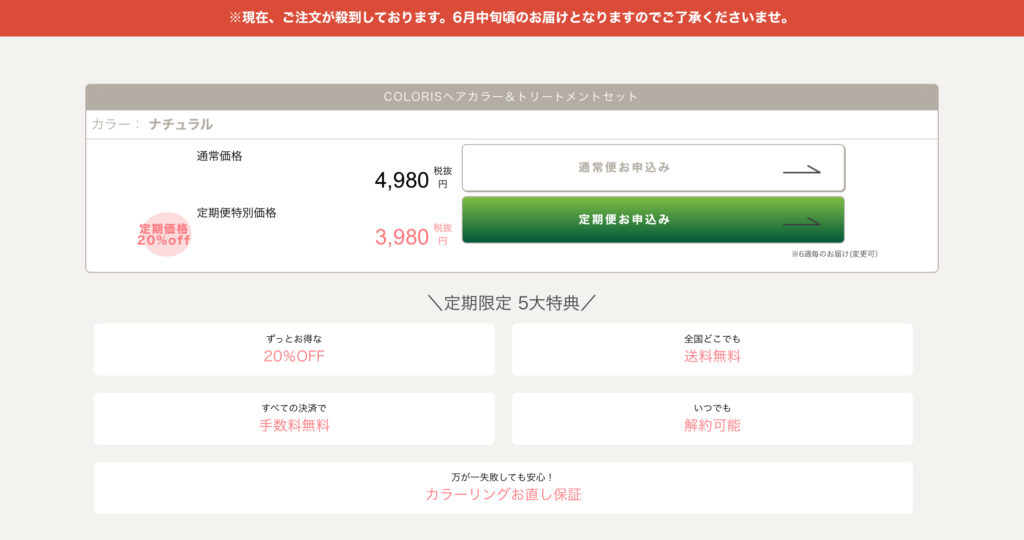Click the red order notice banner
Viewport: 1024px width, 540px height.
point(512,18)
